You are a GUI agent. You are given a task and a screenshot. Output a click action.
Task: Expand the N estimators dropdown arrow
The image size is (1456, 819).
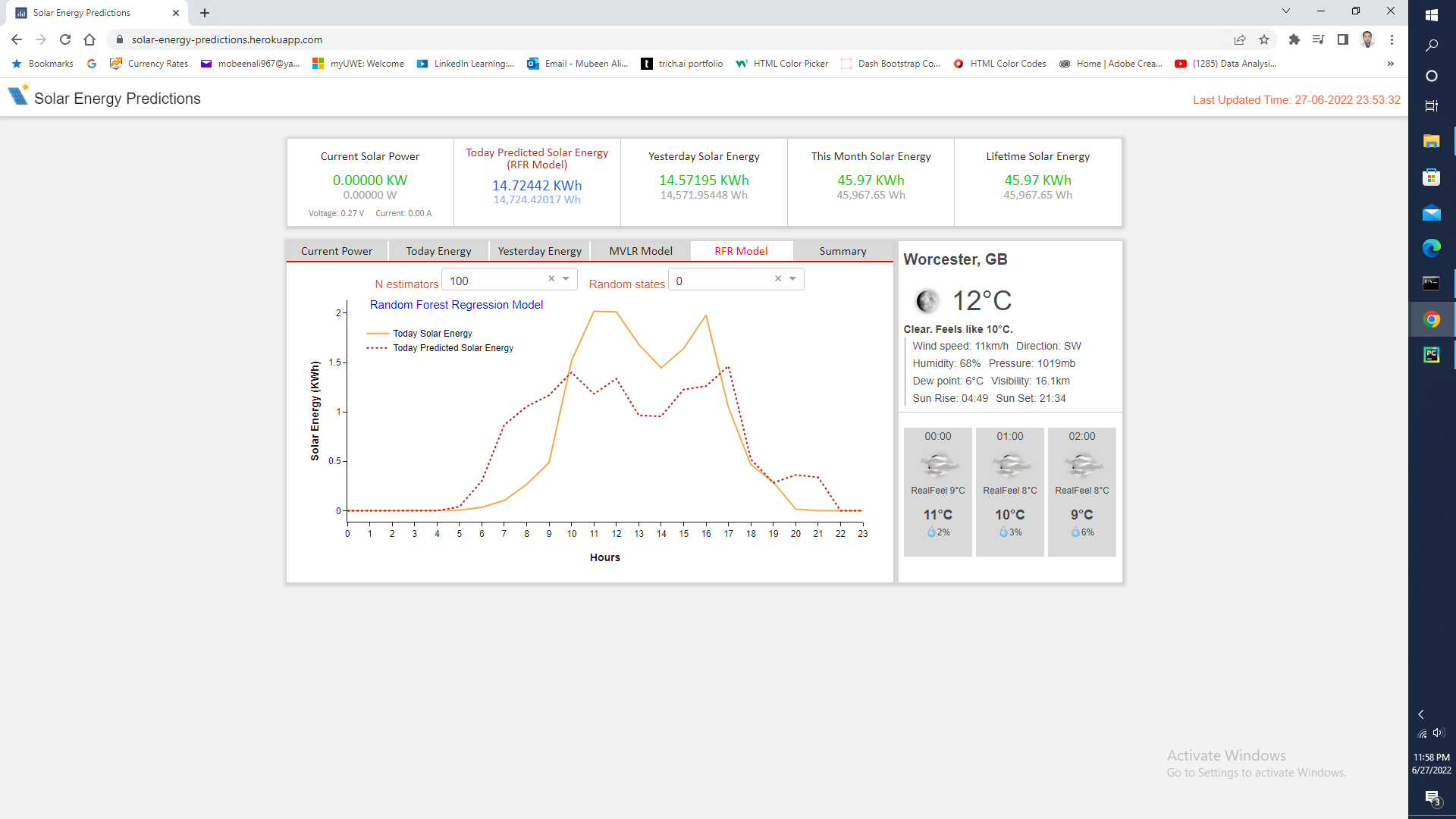click(566, 279)
